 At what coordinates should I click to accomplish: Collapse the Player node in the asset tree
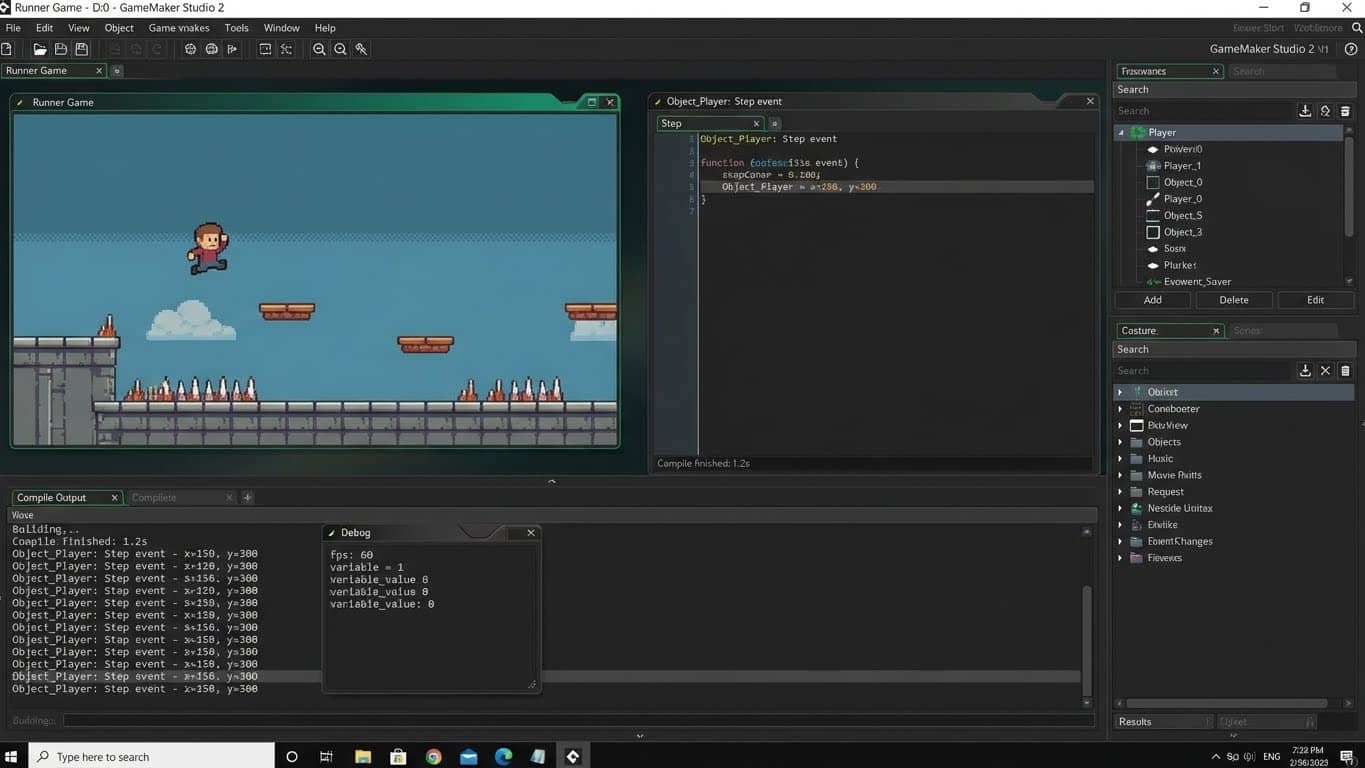point(1123,132)
